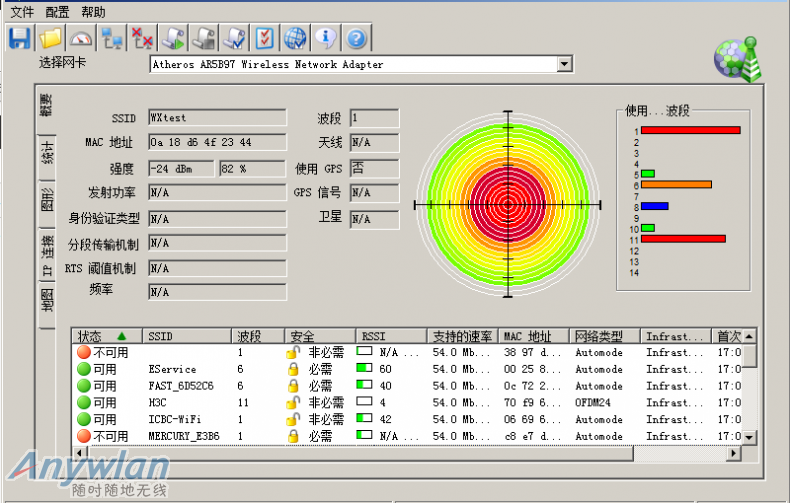Click the blue floppy disk save icon
Viewport: 790px width, 503px height.
tap(20, 38)
